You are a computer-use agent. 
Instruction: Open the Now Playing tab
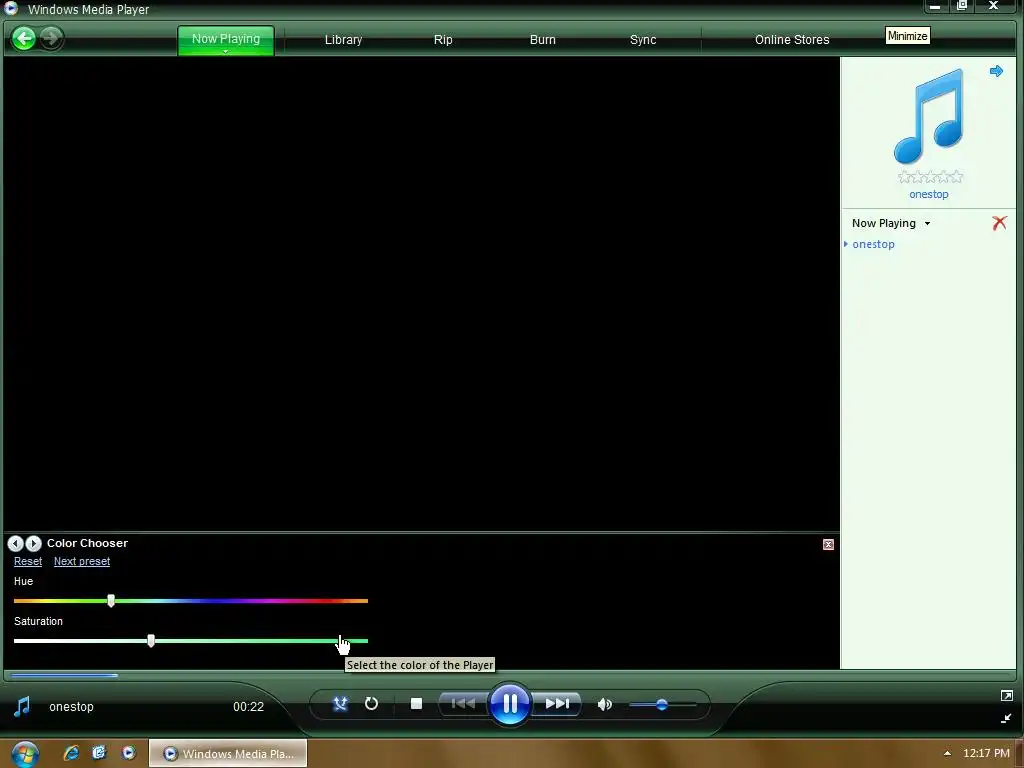(226, 39)
